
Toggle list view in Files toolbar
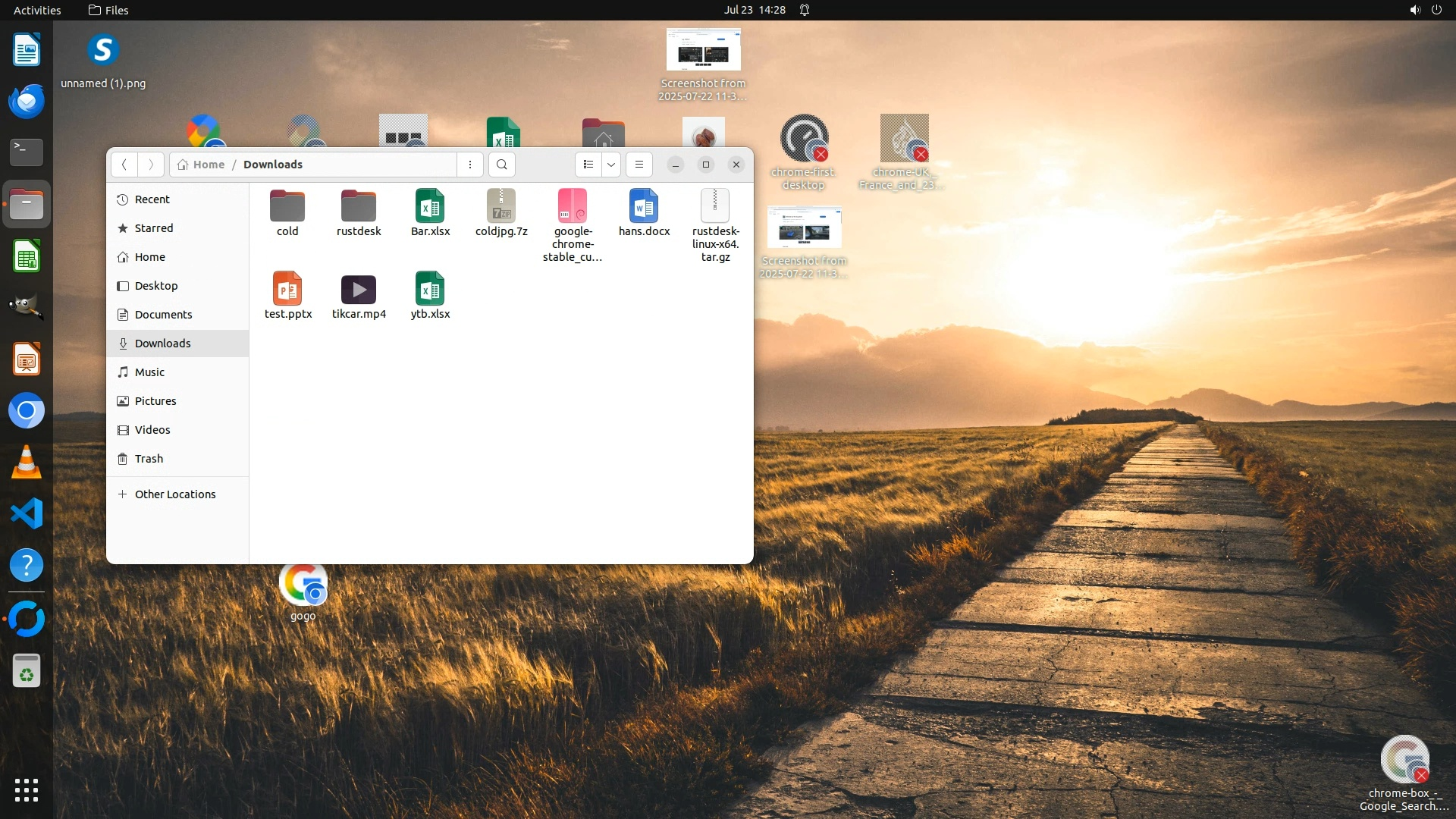click(588, 165)
